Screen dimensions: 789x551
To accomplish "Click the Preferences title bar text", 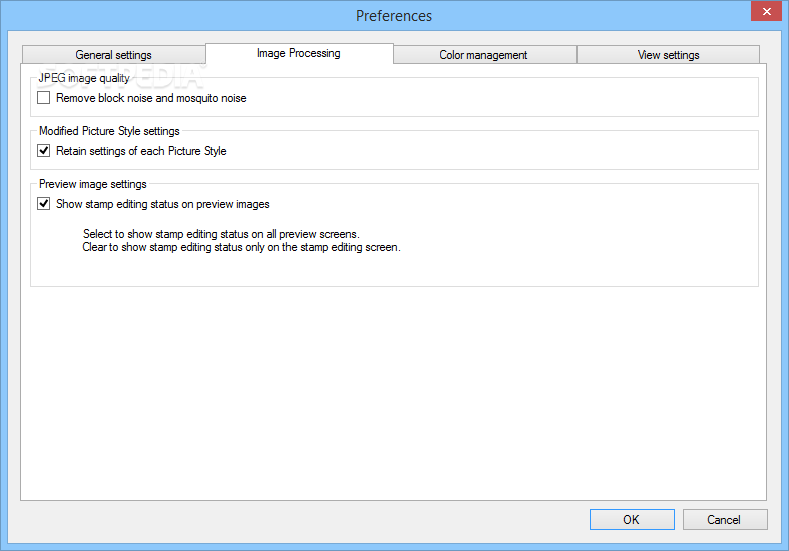I will coord(394,16).
